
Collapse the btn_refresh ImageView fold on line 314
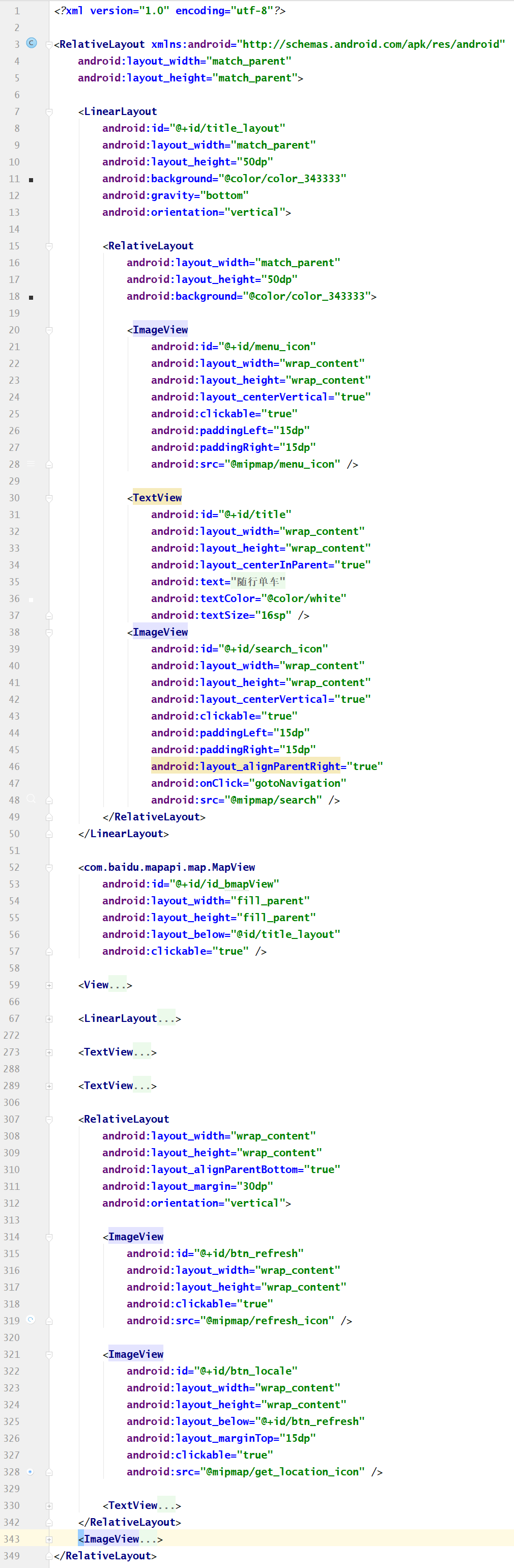pyautogui.click(x=49, y=1238)
